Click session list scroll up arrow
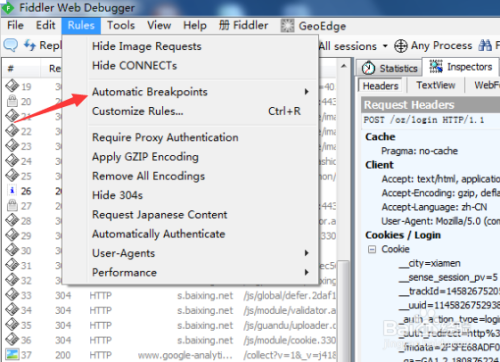 (x=343, y=66)
